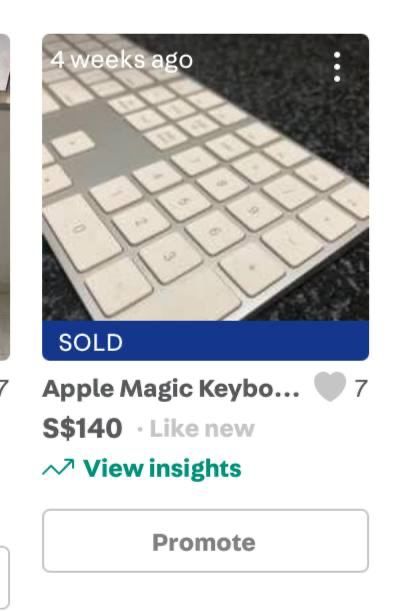Open the three-dot options menu on listing photo

click(x=337, y=67)
